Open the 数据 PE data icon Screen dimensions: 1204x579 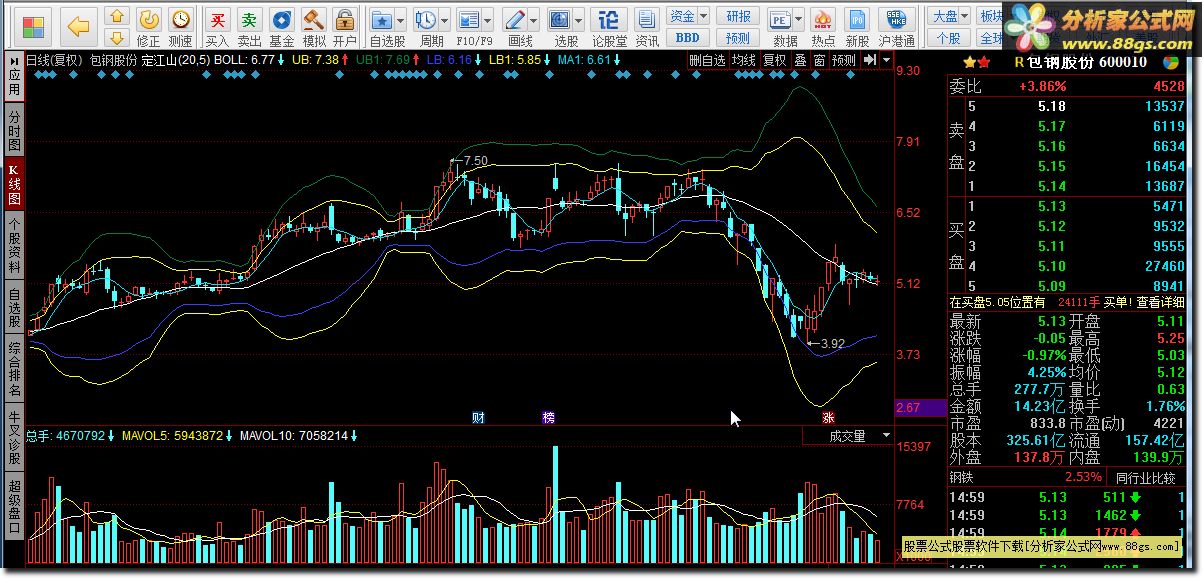point(780,20)
